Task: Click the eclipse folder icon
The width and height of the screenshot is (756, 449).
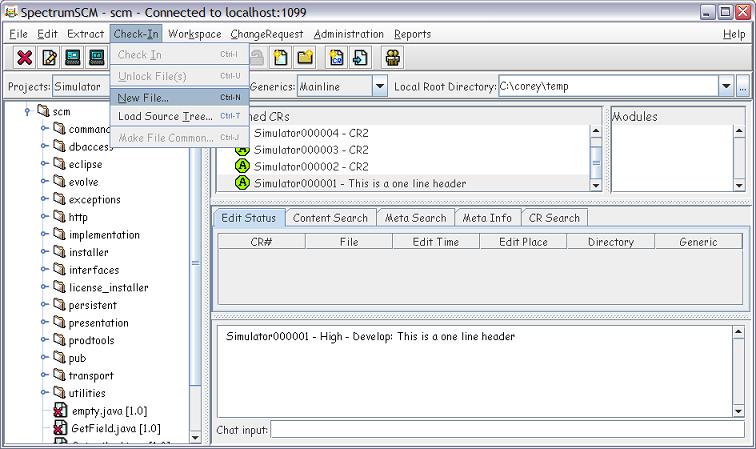Action: coord(59,164)
